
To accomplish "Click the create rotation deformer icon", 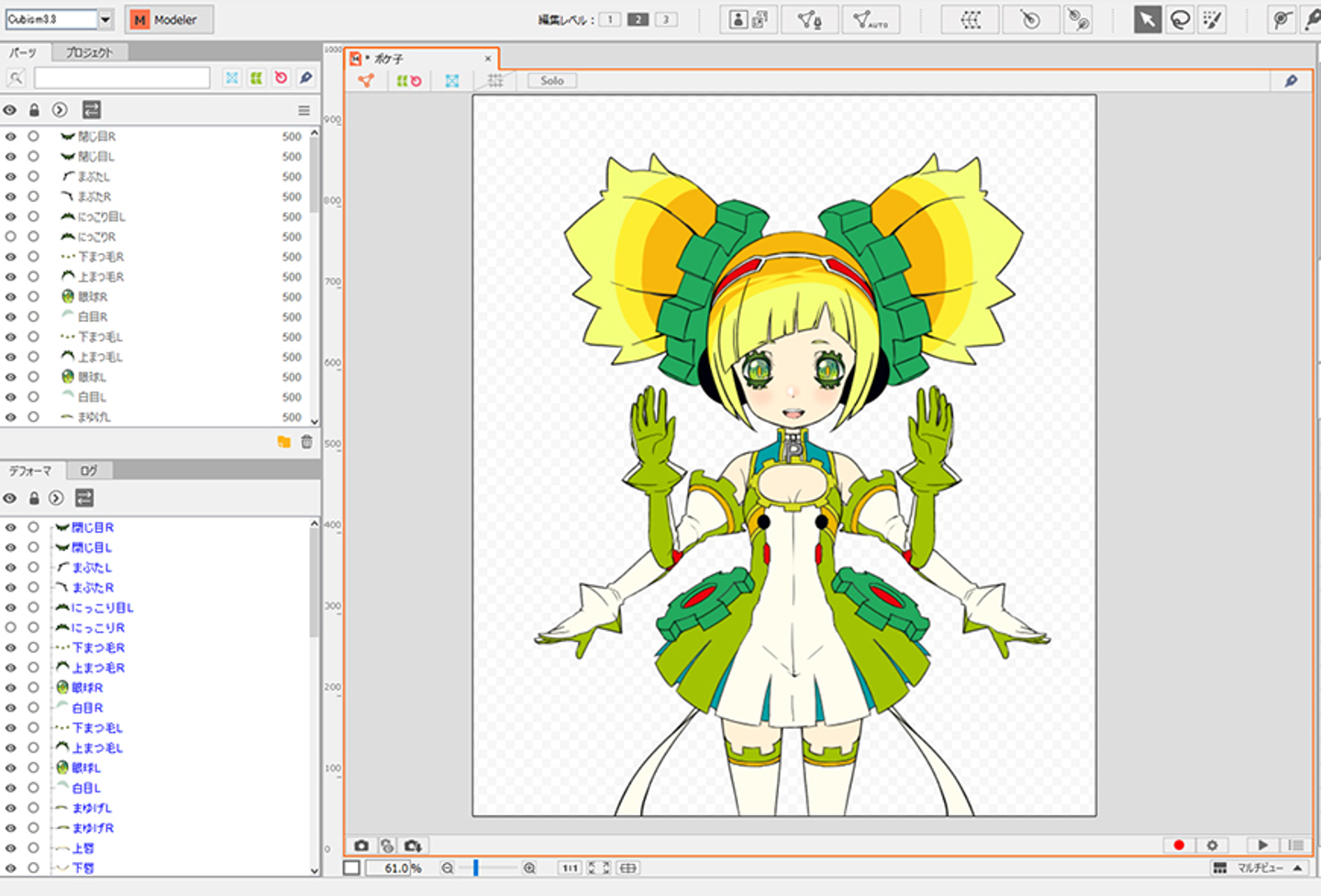I will pos(1029,19).
